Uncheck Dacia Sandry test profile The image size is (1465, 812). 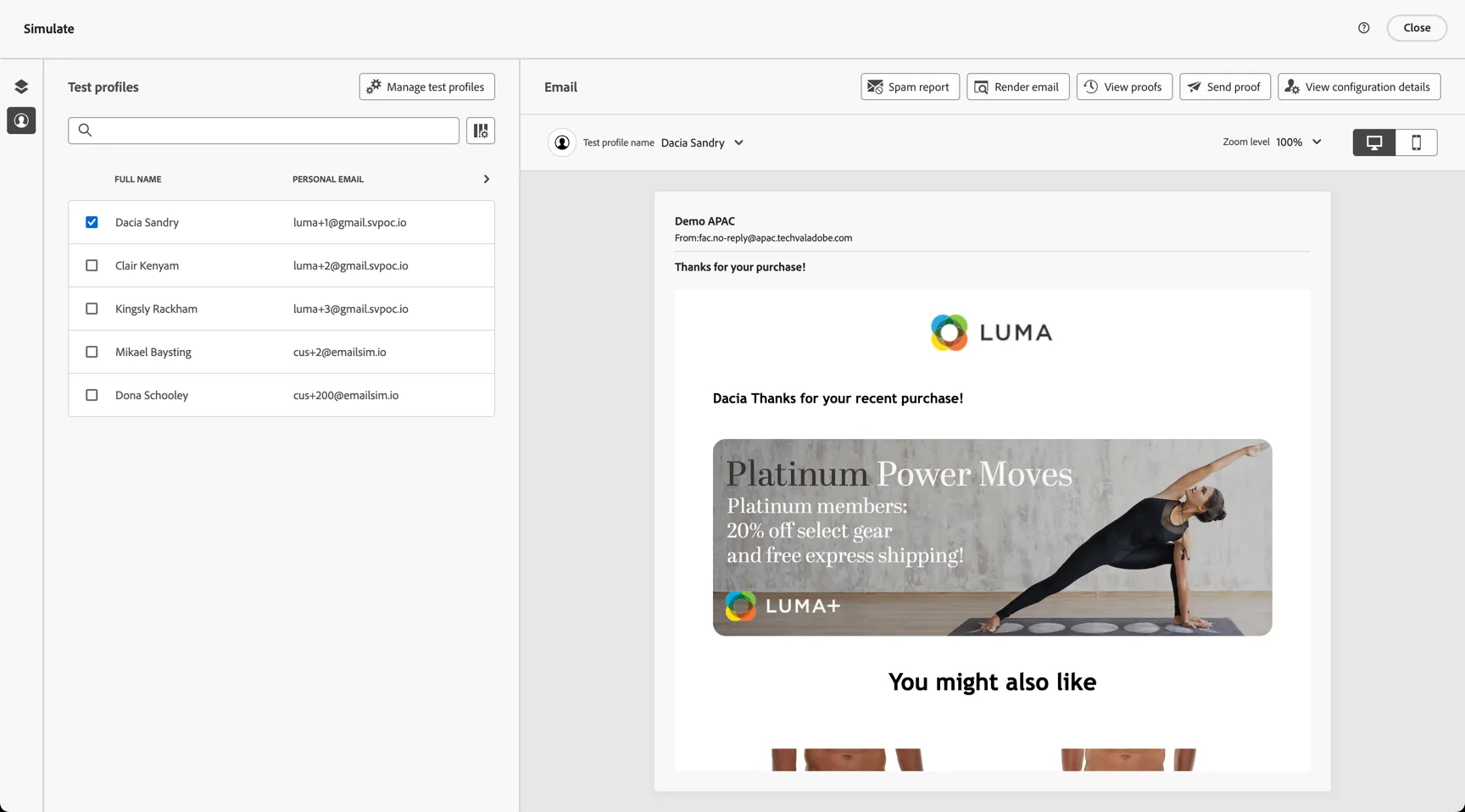point(92,222)
